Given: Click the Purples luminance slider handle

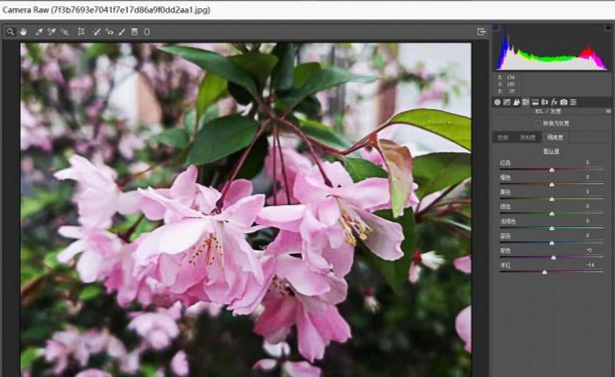Looking at the screenshot, I should (553, 258).
